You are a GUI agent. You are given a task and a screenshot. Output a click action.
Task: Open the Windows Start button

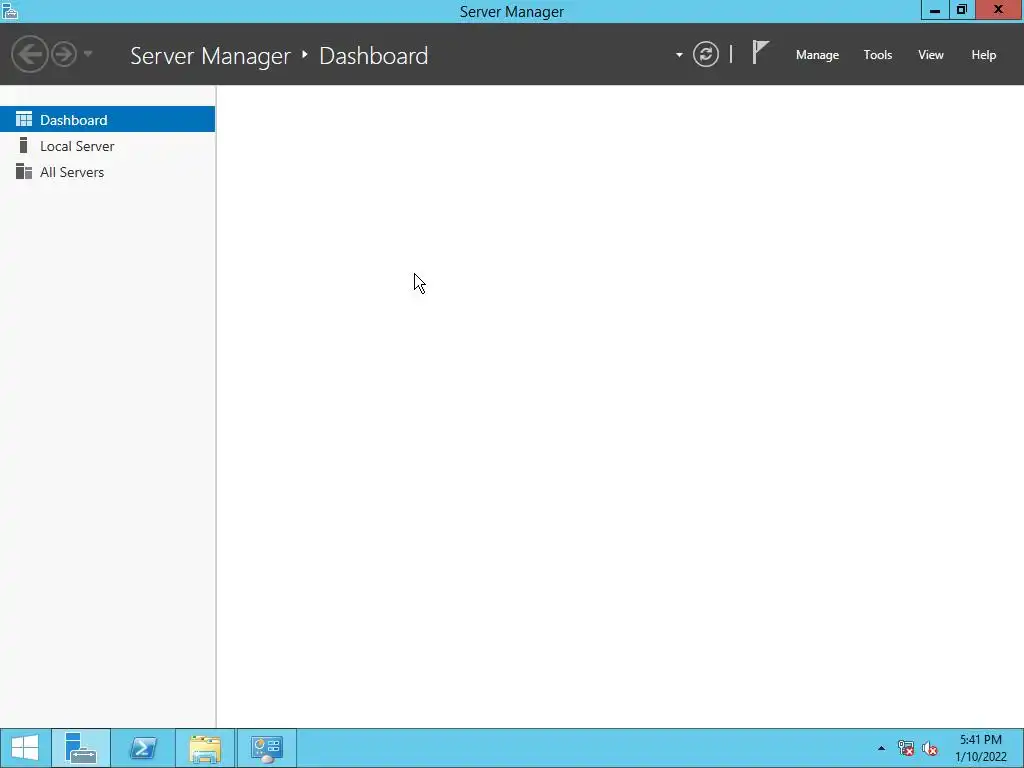coord(25,748)
